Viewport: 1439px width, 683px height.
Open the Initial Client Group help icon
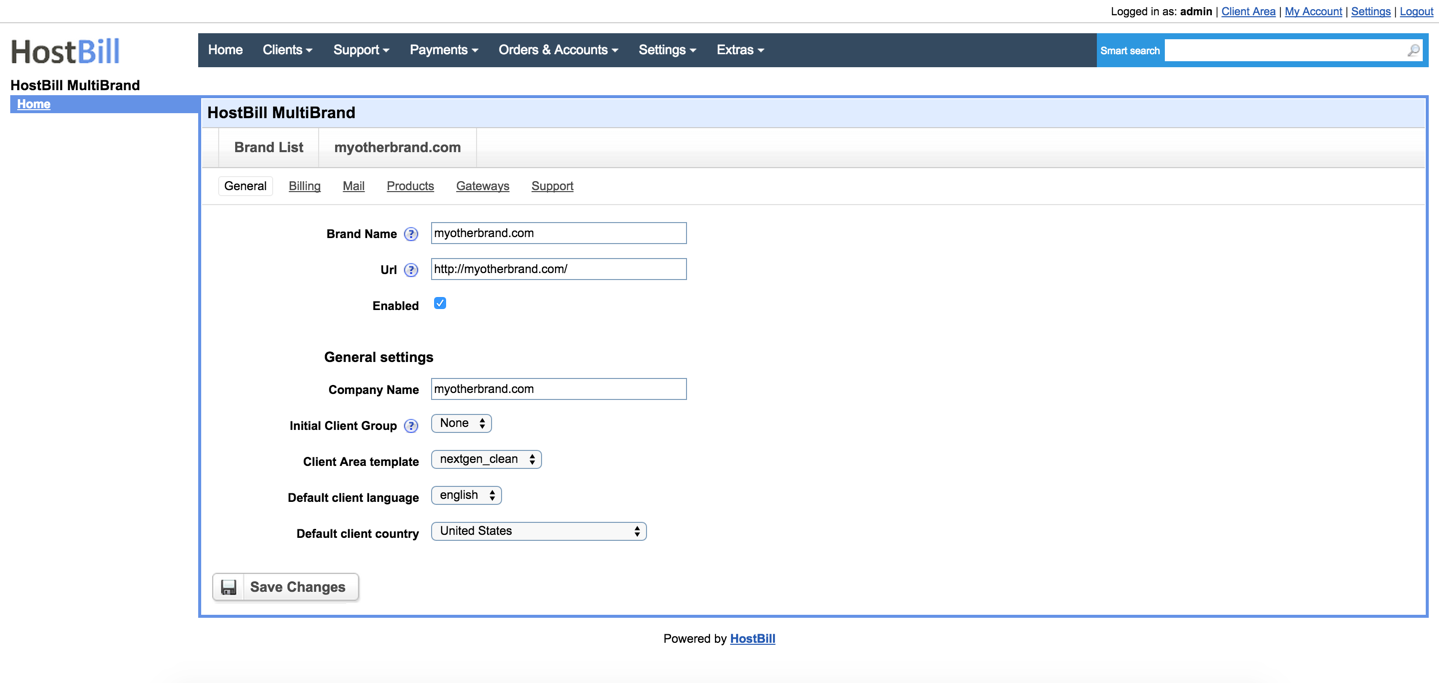coord(411,426)
